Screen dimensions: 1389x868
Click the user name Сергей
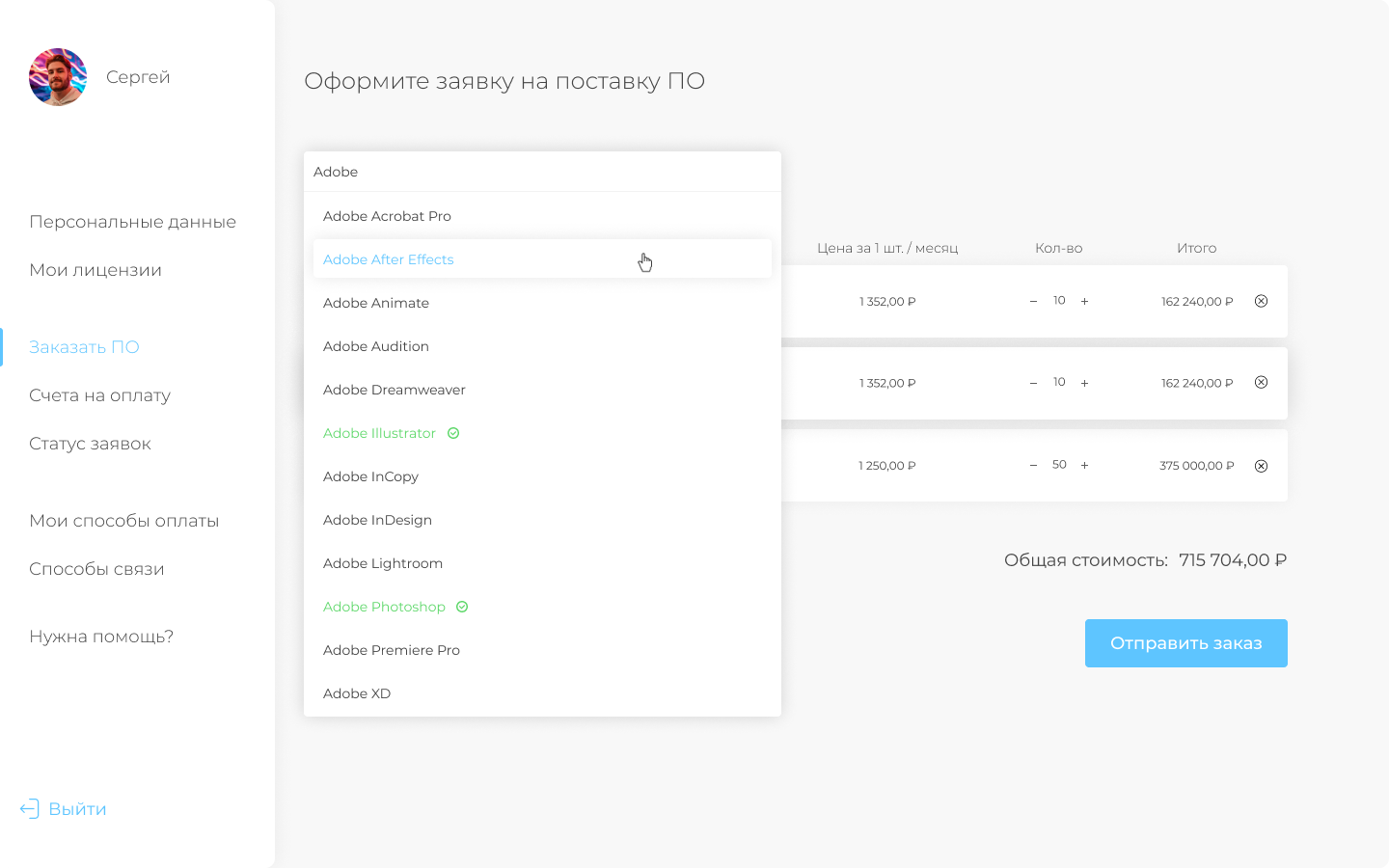pos(138,77)
